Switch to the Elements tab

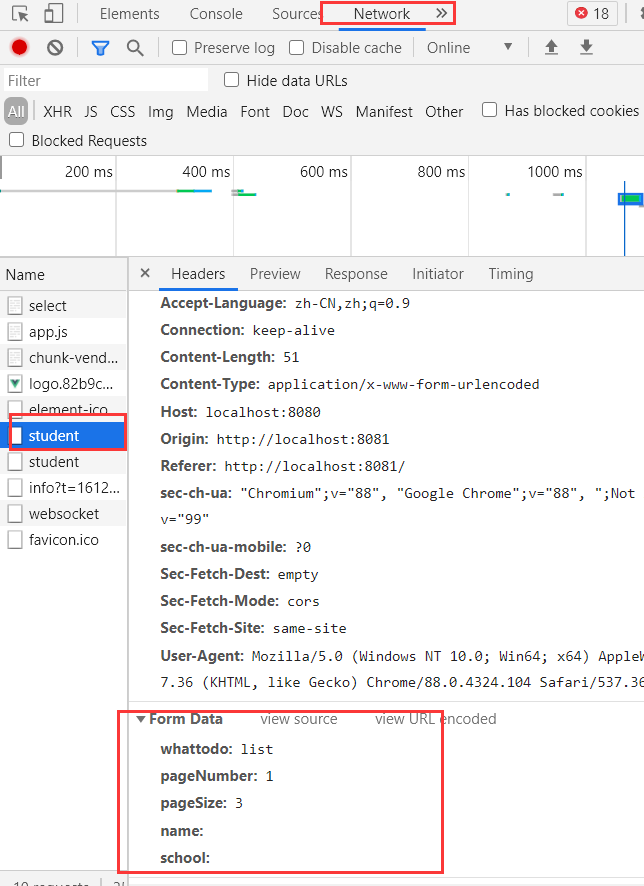point(129,14)
